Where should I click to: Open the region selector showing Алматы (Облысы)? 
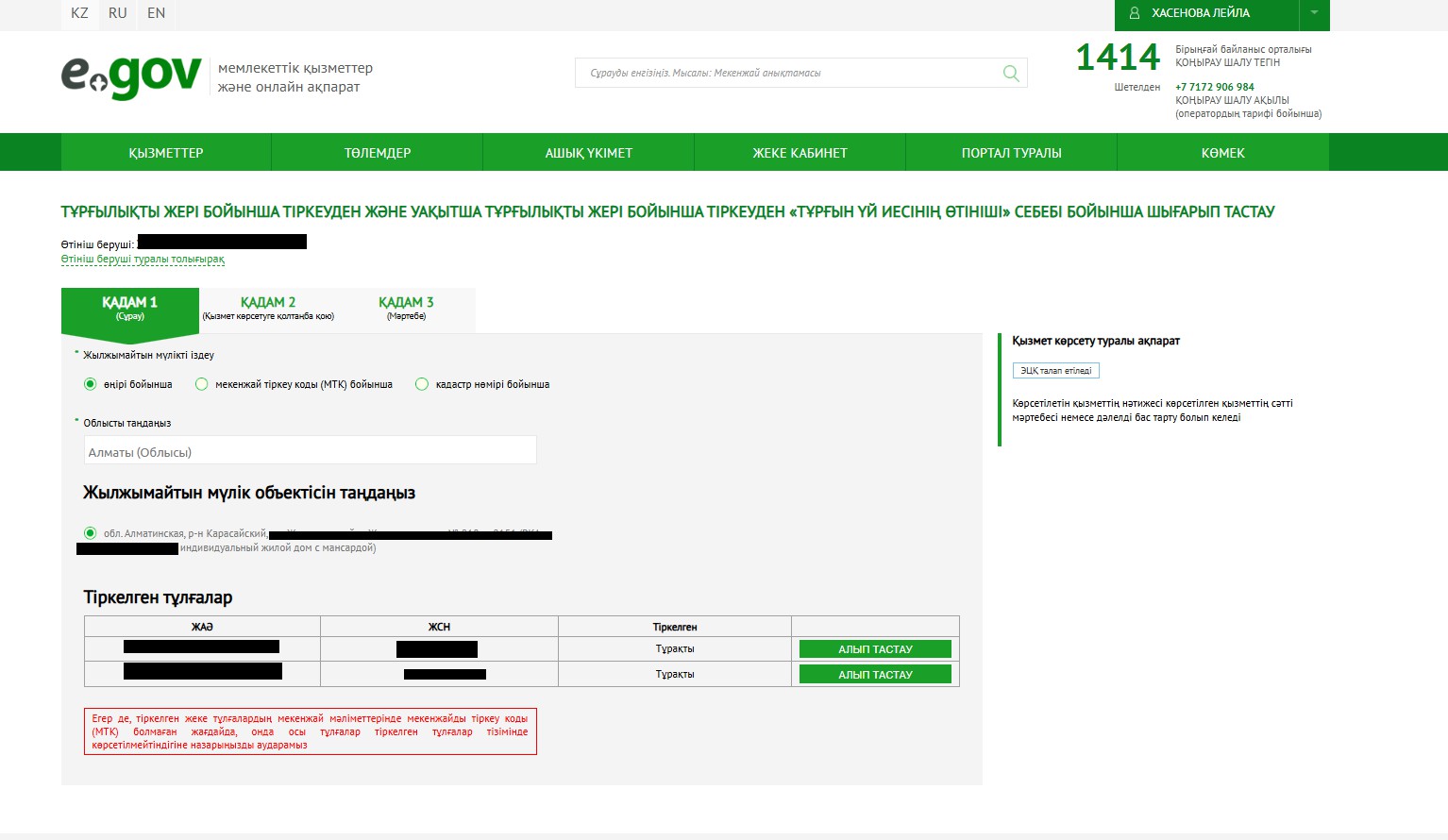coord(310,451)
